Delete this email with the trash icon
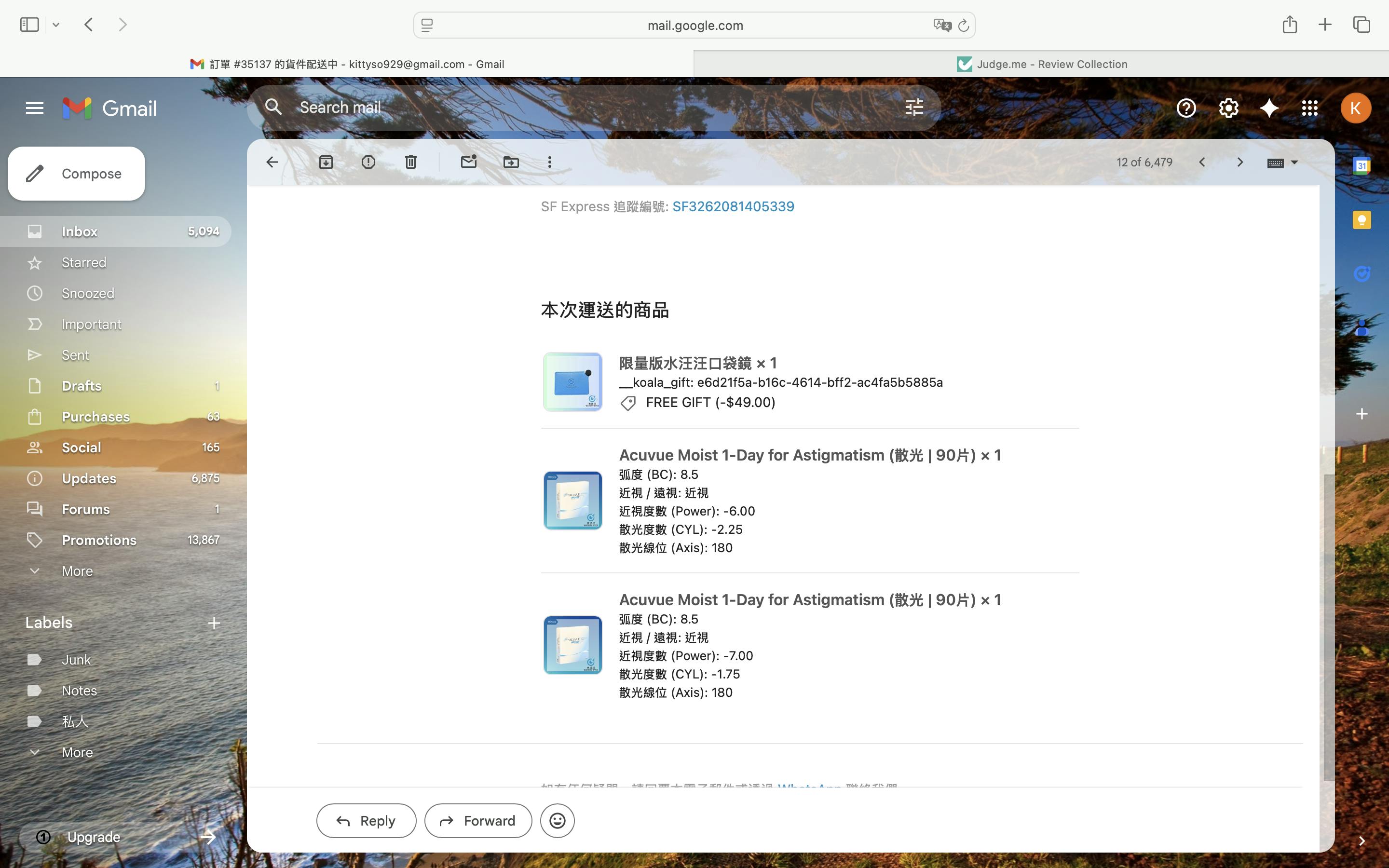Viewport: 1389px width, 868px height. coord(410,163)
